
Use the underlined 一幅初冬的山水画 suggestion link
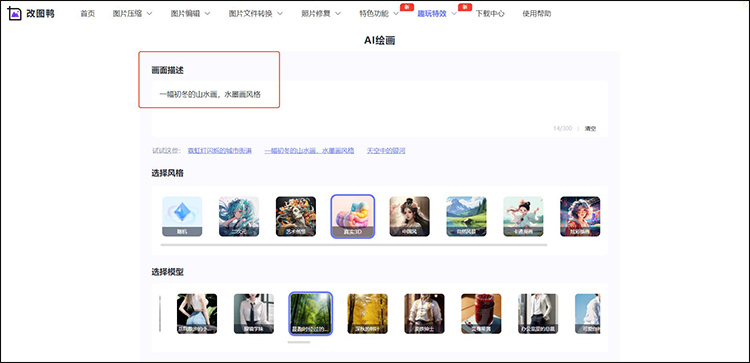tap(309, 151)
